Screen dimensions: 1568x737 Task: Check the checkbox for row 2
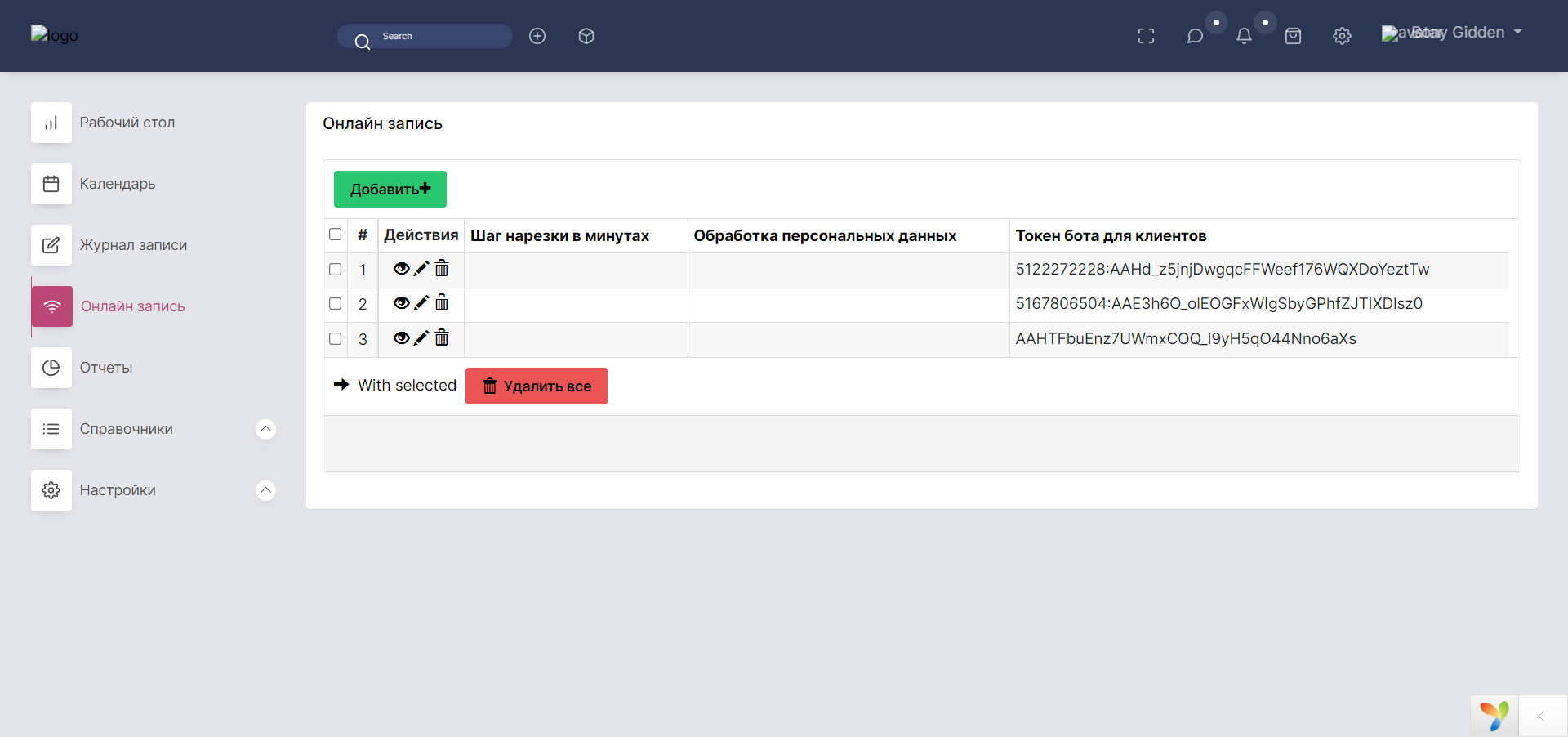[335, 303]
